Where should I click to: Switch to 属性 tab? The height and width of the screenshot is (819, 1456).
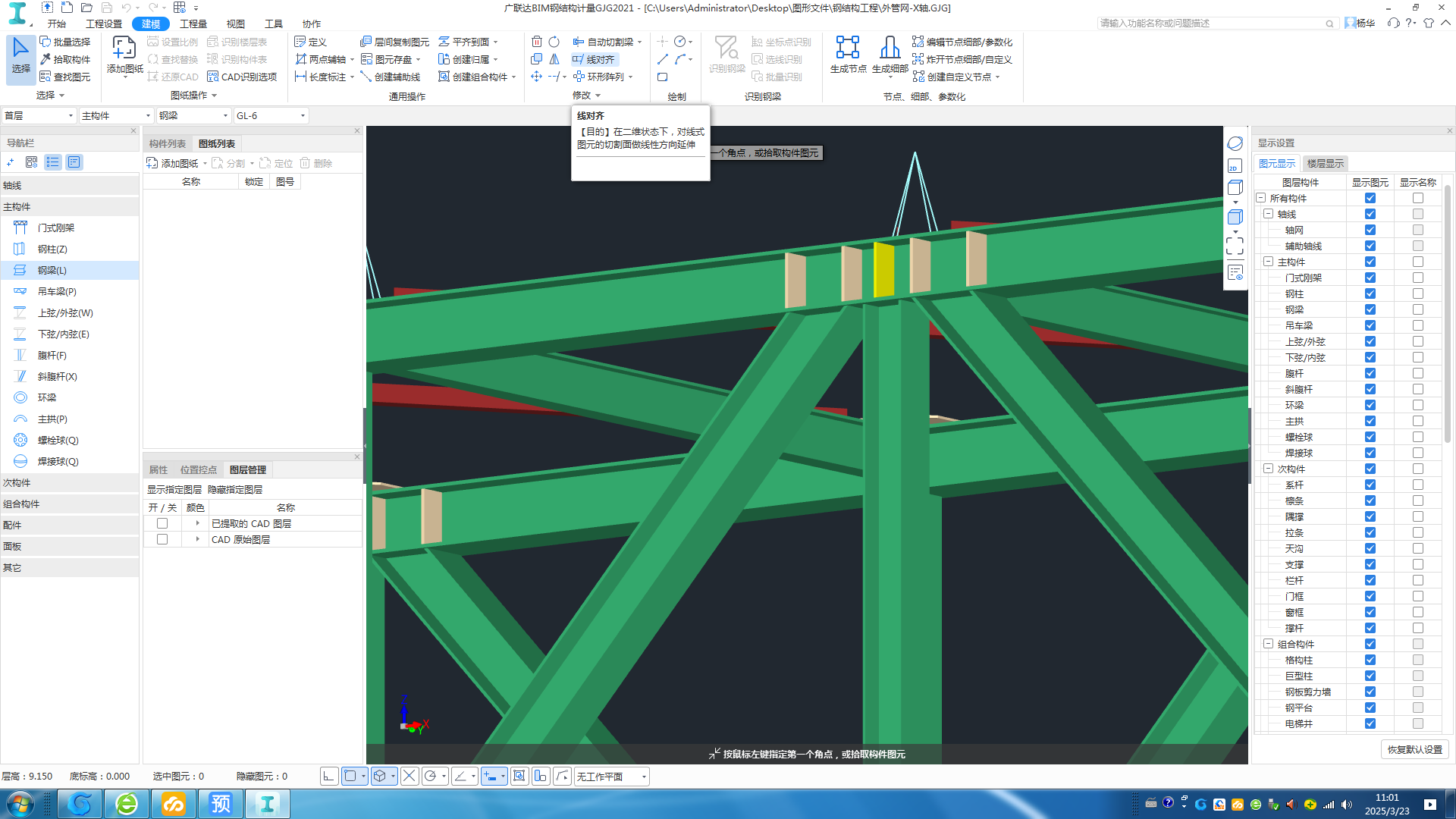[158, 469]
